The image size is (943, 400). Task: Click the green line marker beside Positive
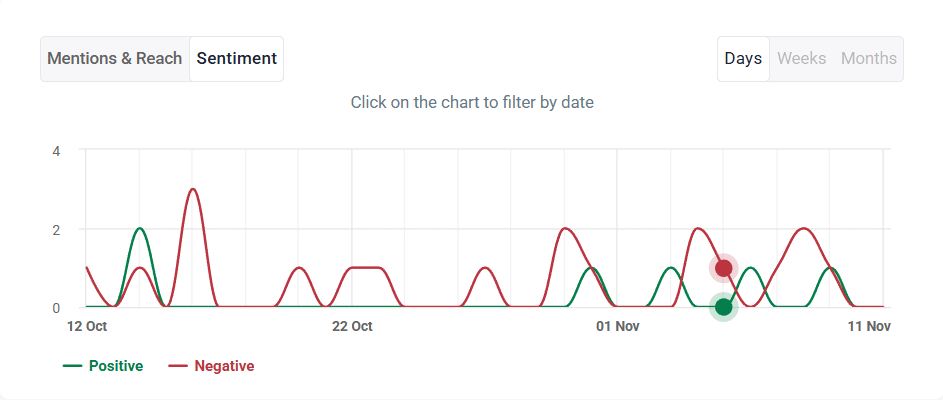pos(72,366)
